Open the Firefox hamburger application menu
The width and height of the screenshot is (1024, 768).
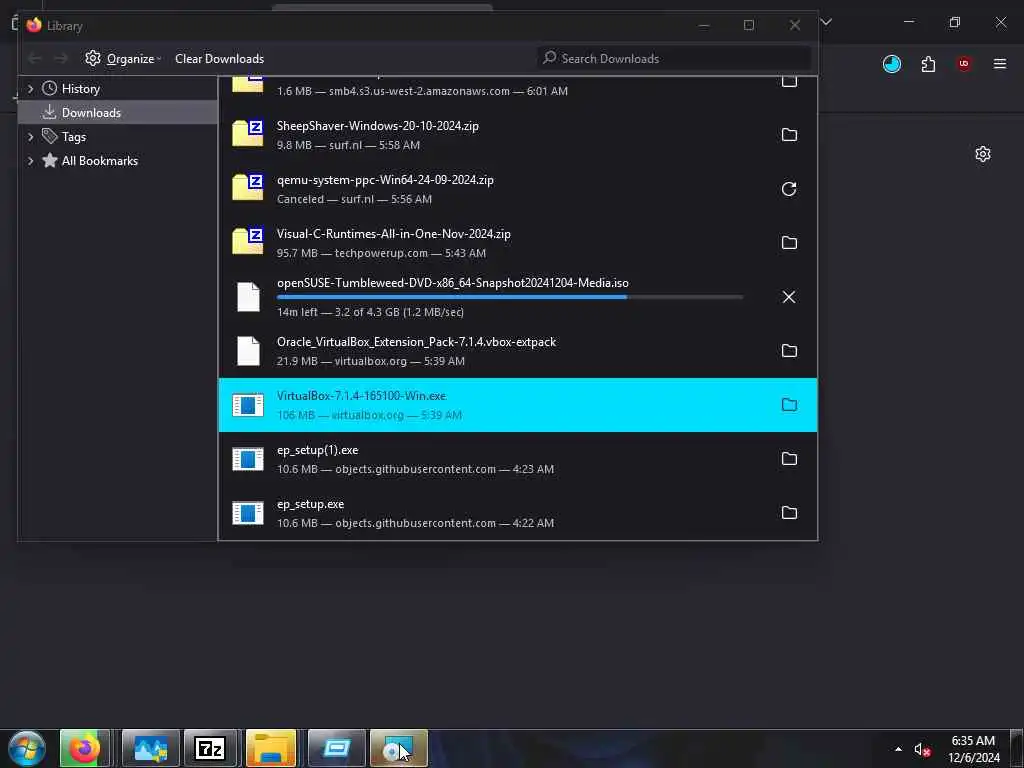pyautogui.click(x=1000, y=64)
